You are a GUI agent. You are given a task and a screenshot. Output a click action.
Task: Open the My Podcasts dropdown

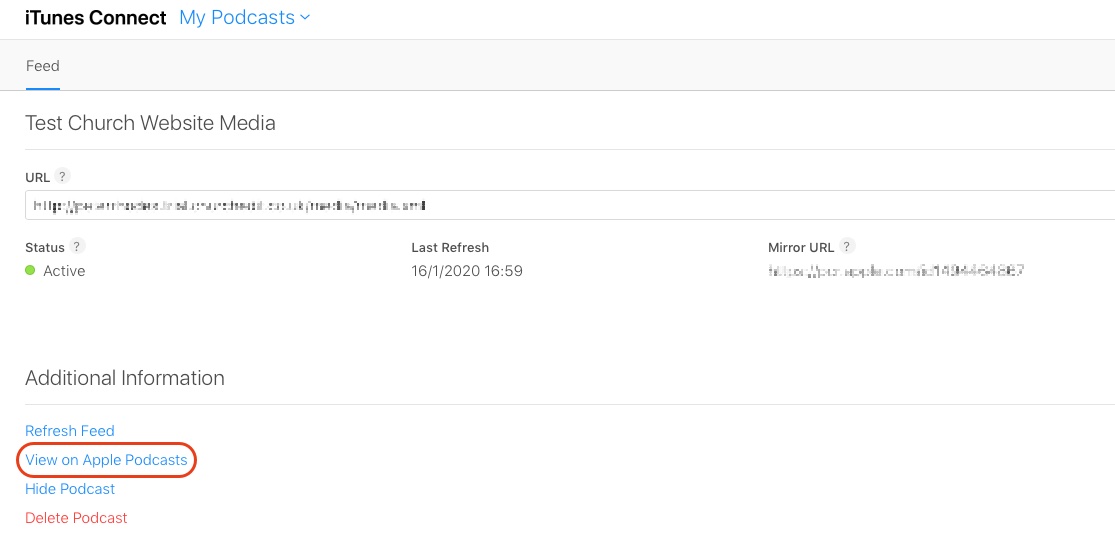(x=245, y=18)
